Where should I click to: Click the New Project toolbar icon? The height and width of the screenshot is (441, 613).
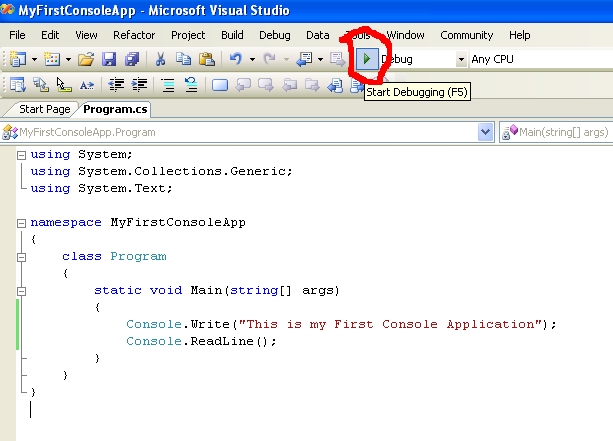click(18, 59)
